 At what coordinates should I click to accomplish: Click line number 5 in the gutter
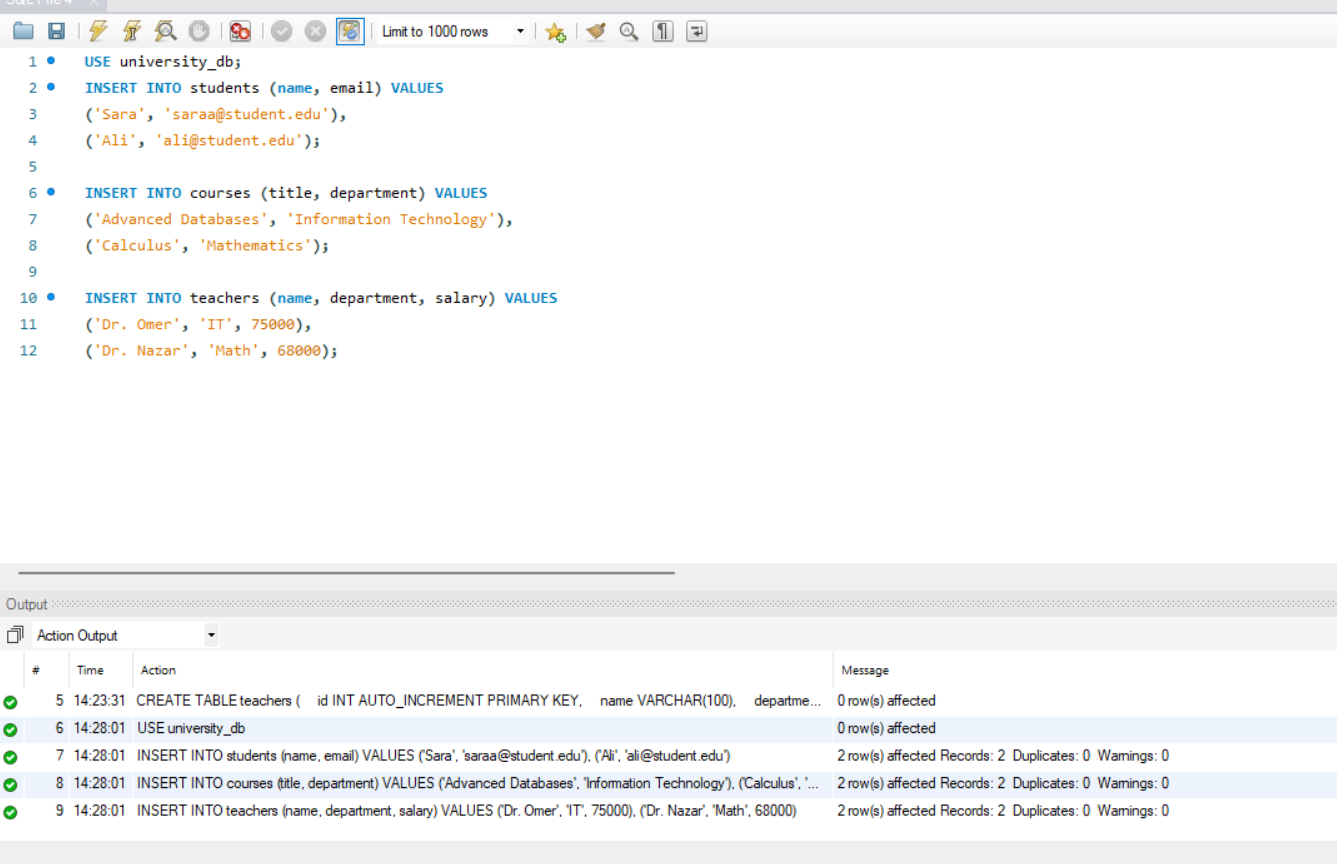coord(32,166)
